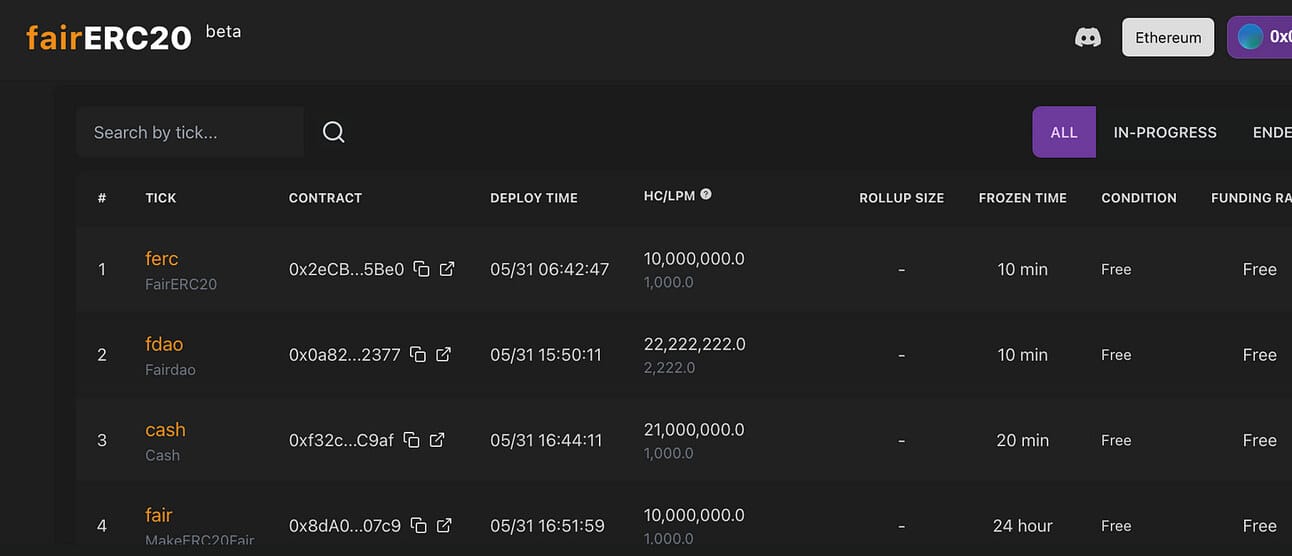Click the FROZEN TIME column header
This screenshot has height=556, width=1292.
coord(1022,198)
